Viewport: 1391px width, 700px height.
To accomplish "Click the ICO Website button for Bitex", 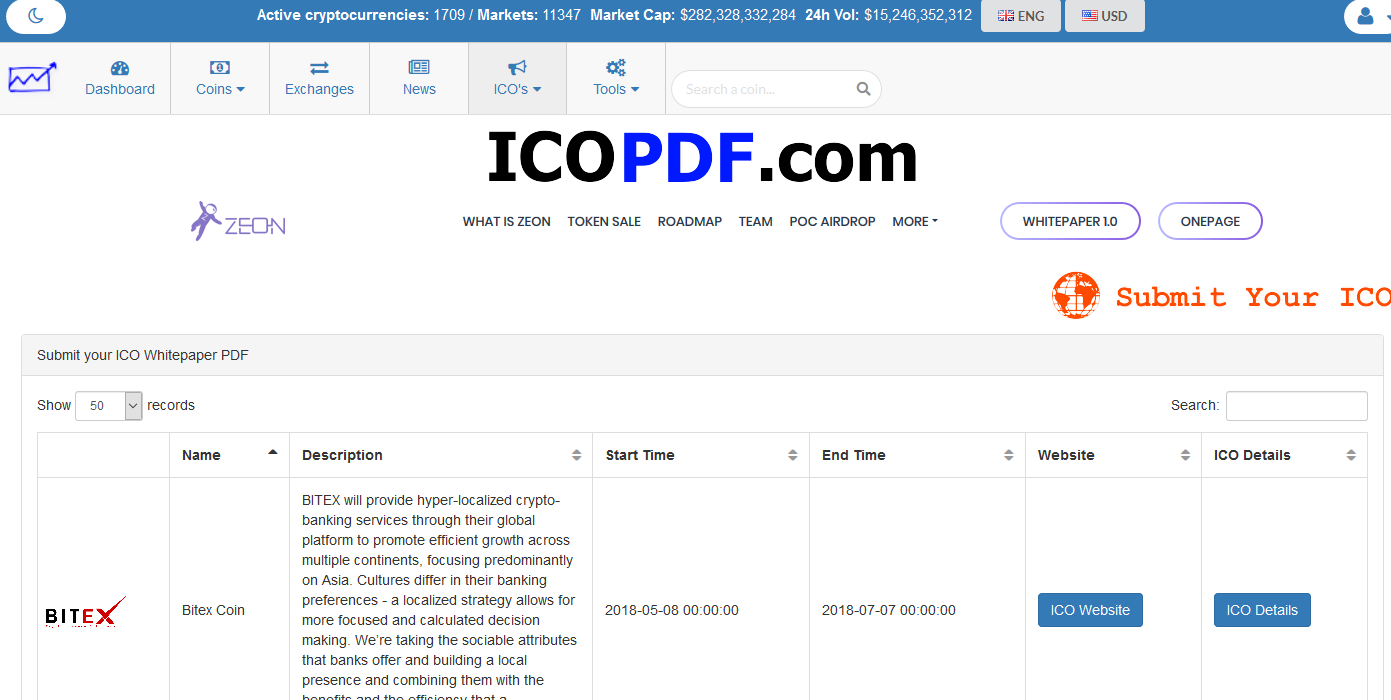I will tap(1090, 610).
